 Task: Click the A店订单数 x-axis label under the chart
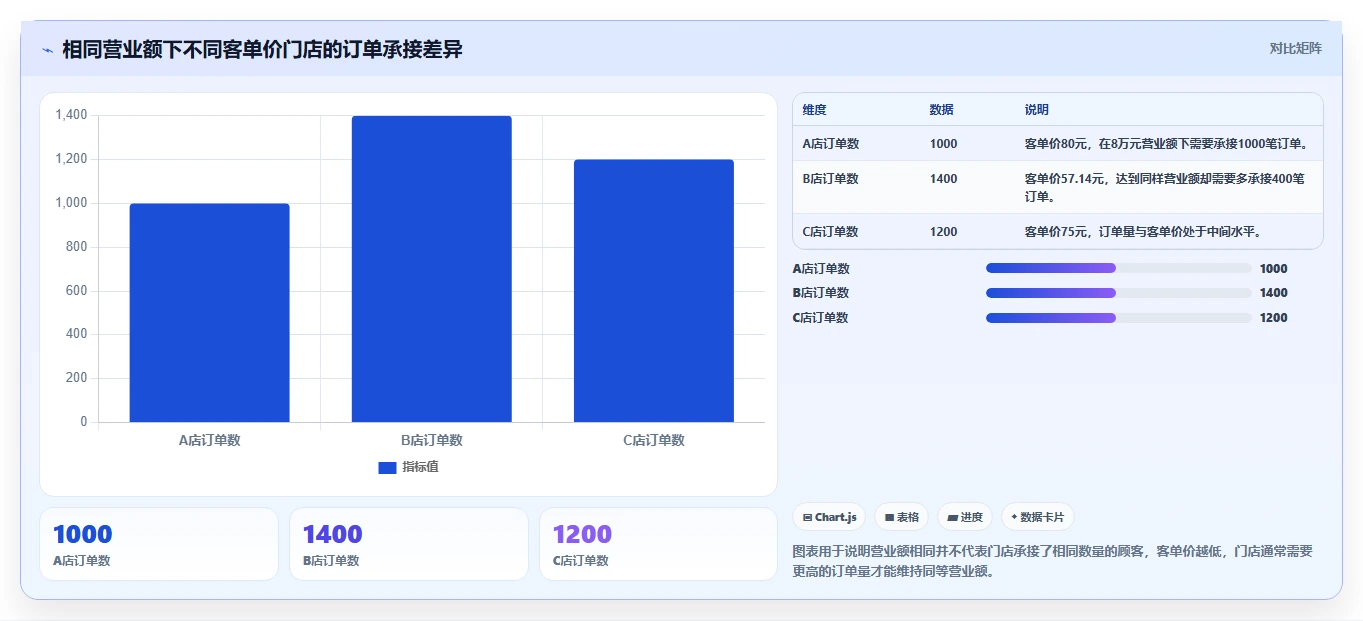[209, 440]
